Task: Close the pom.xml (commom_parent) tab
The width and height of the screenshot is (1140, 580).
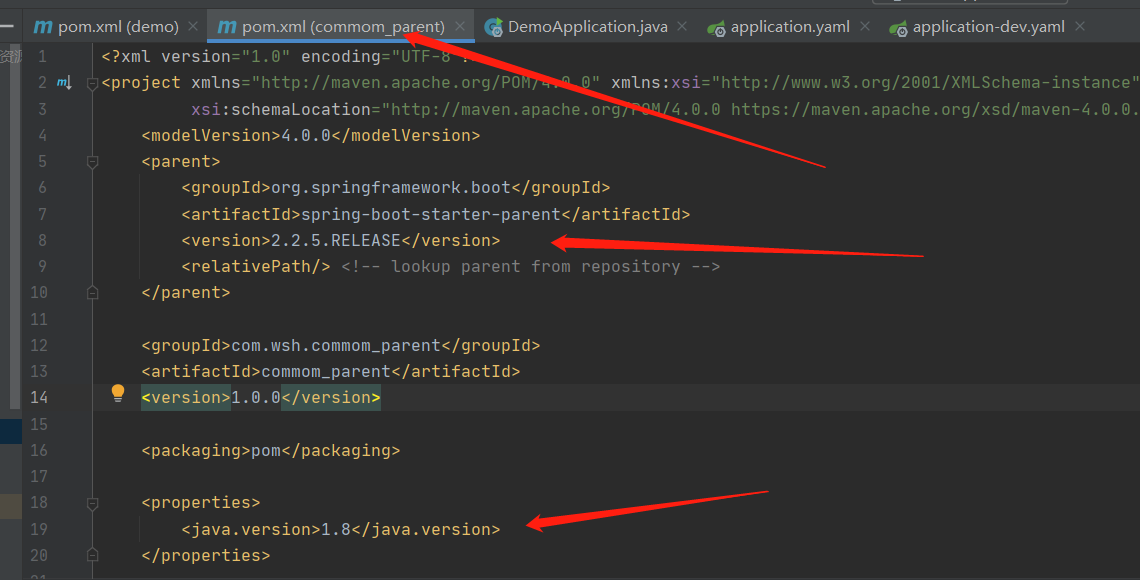Action: (x=459, y=27)
